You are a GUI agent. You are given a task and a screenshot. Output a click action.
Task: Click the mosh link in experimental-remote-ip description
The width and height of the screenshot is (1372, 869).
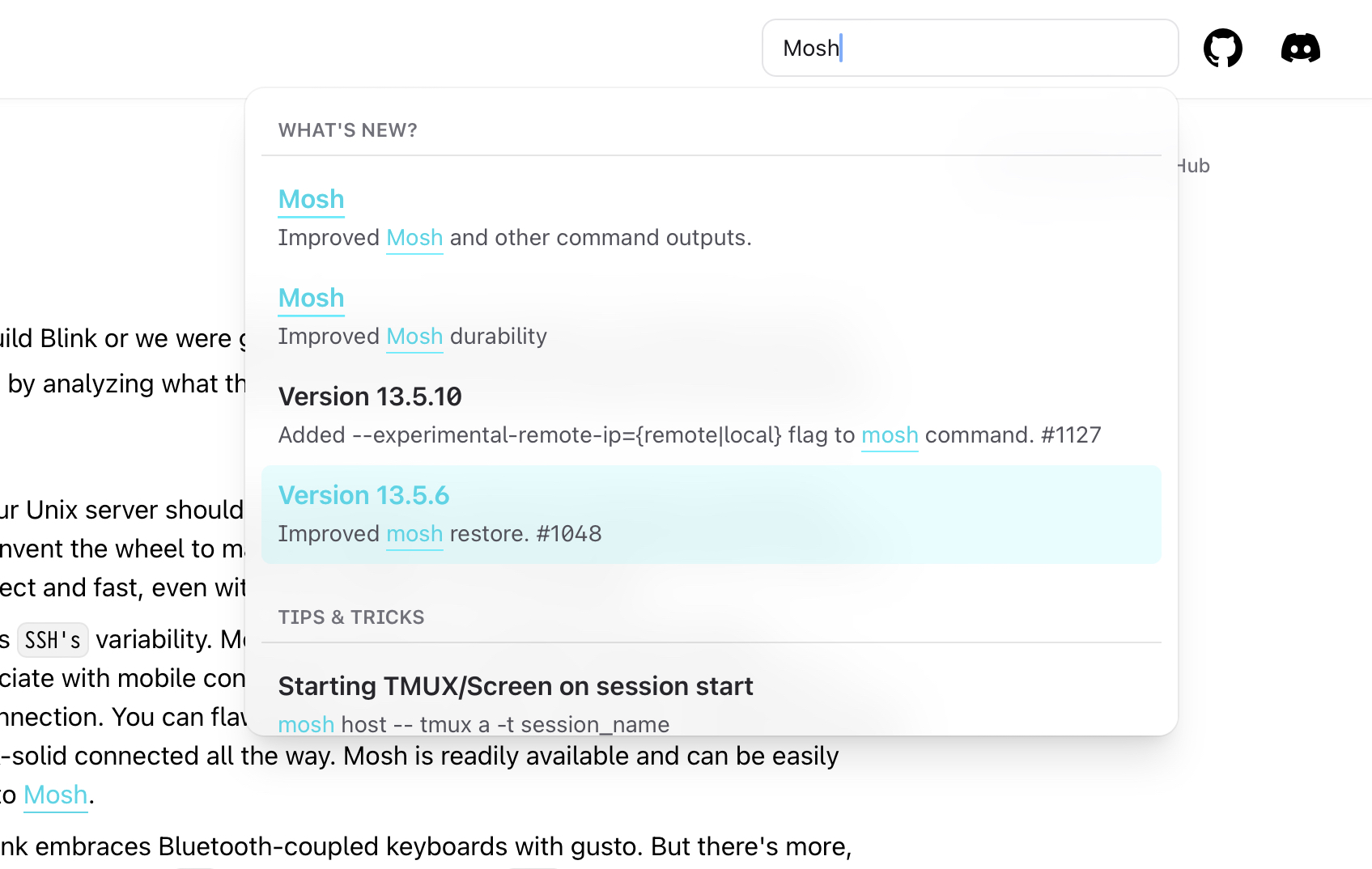(x=889, y=434)
